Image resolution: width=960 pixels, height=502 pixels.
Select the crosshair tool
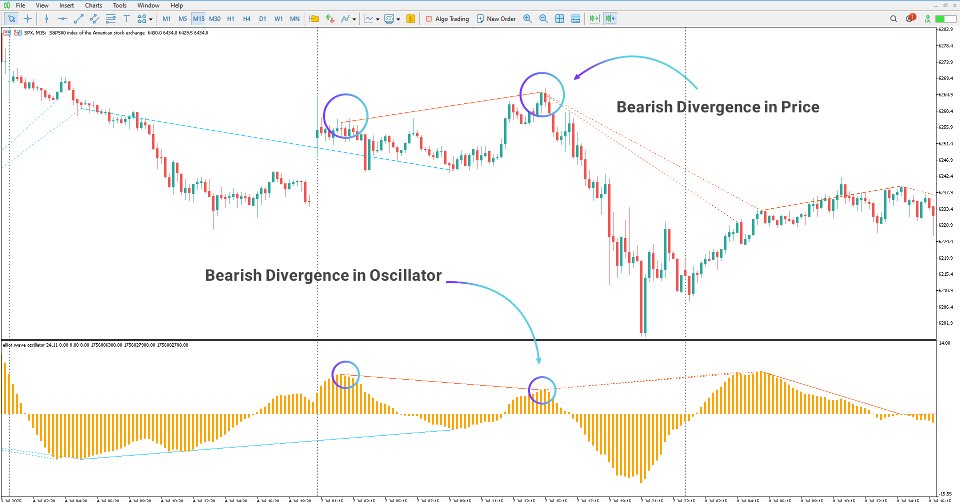pos(28,19)
